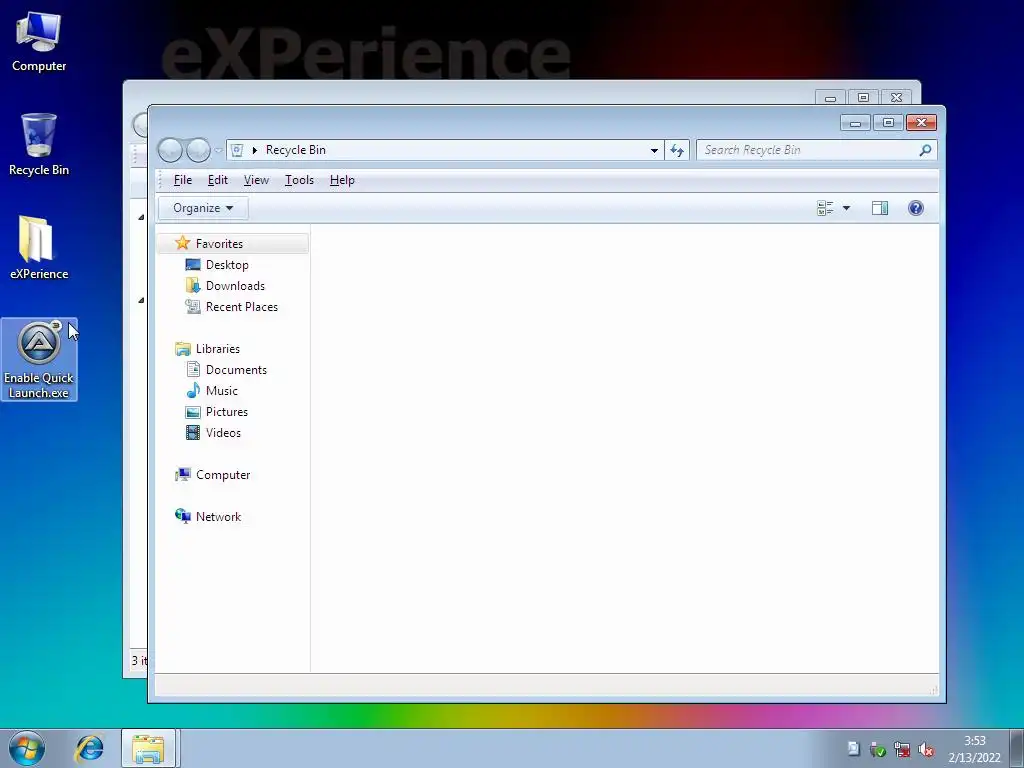
Task: Open the Windows Start menu
Action: coord(27,748)
